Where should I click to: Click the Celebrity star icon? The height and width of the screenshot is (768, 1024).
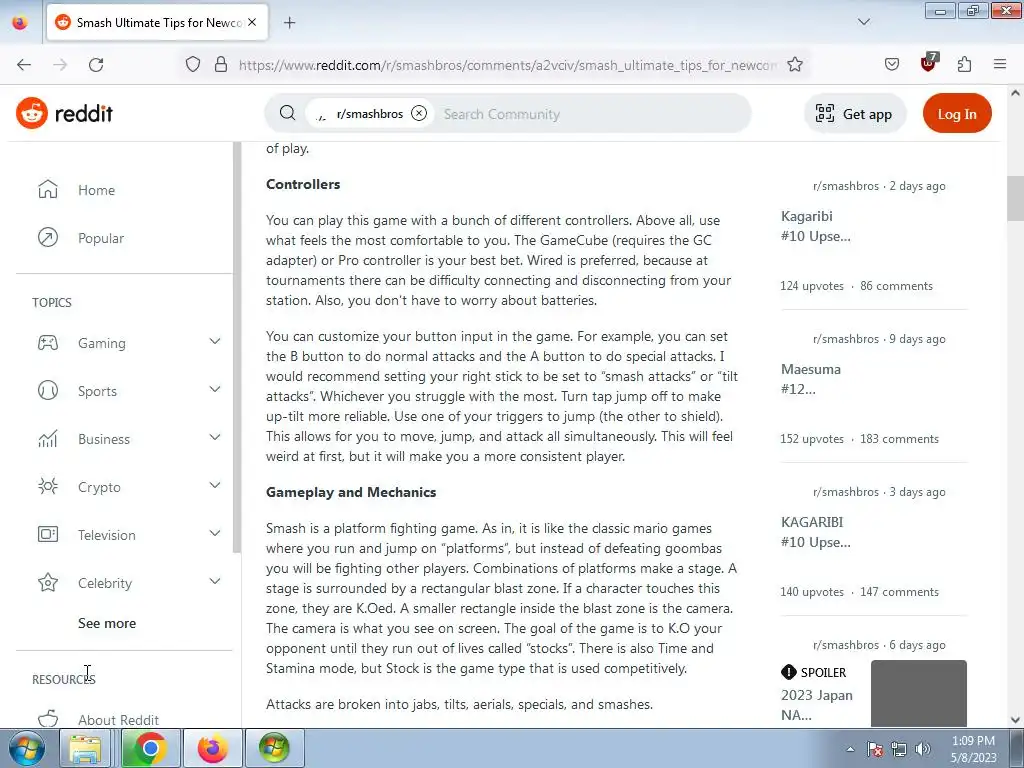click(48, 583)
